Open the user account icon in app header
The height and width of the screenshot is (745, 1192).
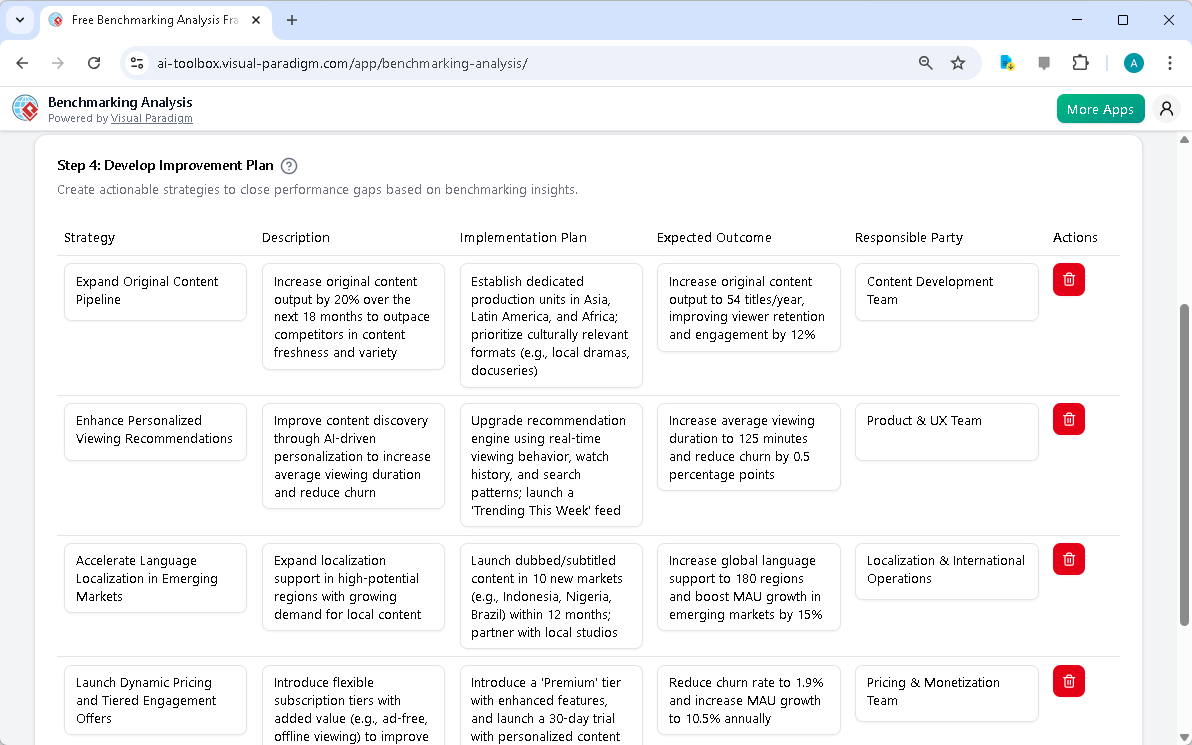point(1166,108)
